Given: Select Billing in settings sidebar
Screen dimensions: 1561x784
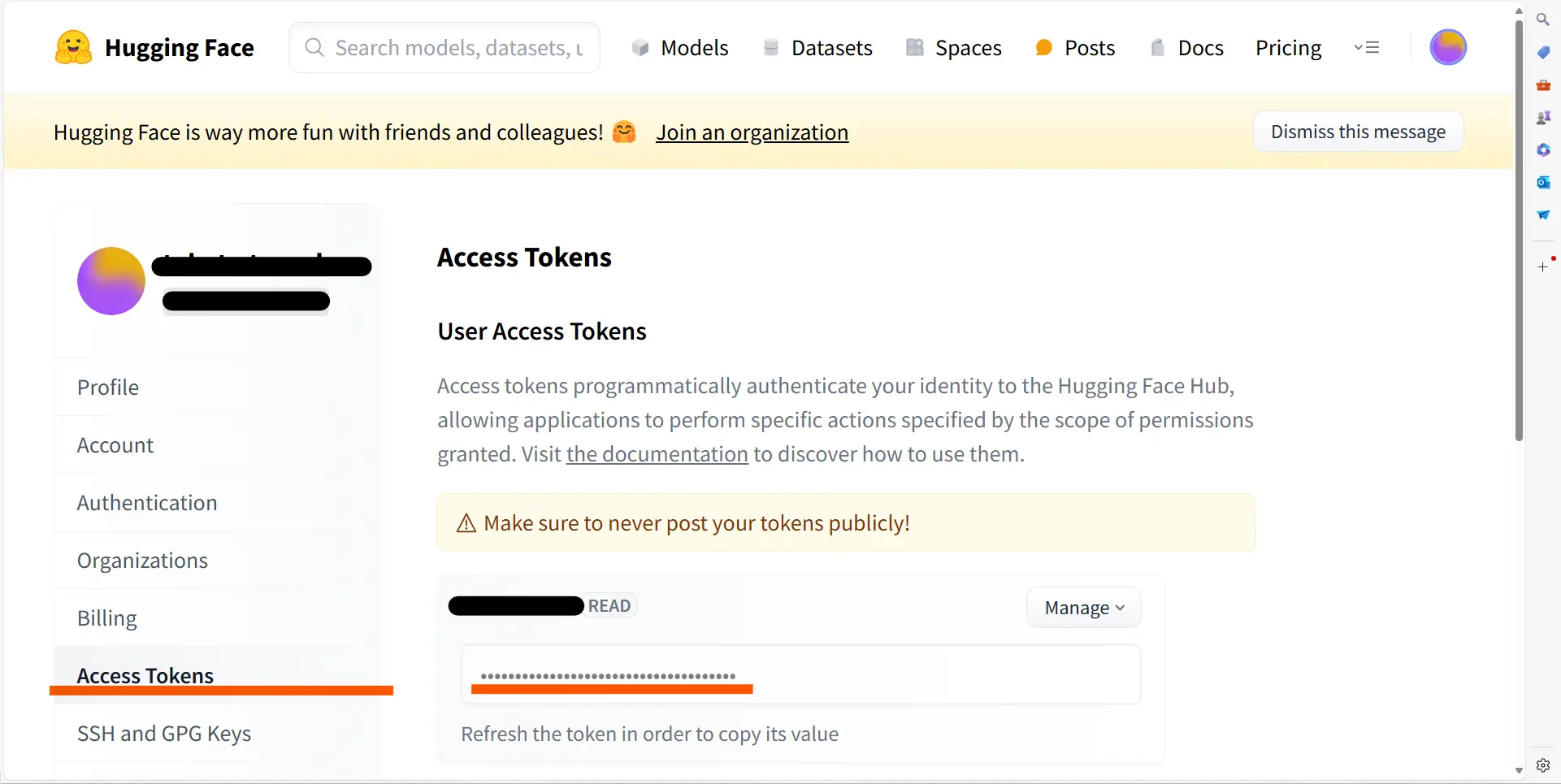Looking at the screenshot, I should tap(107, 618).
